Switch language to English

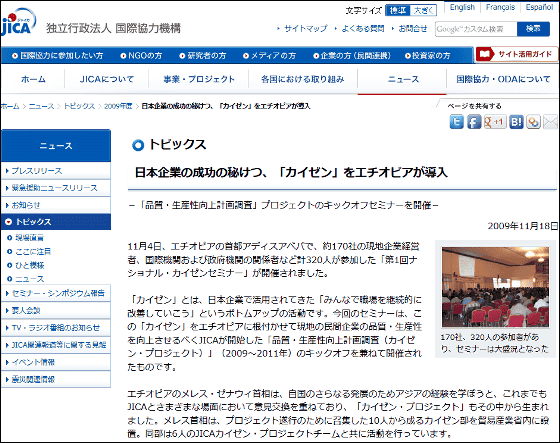pyautogui.click(x=462, y=7)
